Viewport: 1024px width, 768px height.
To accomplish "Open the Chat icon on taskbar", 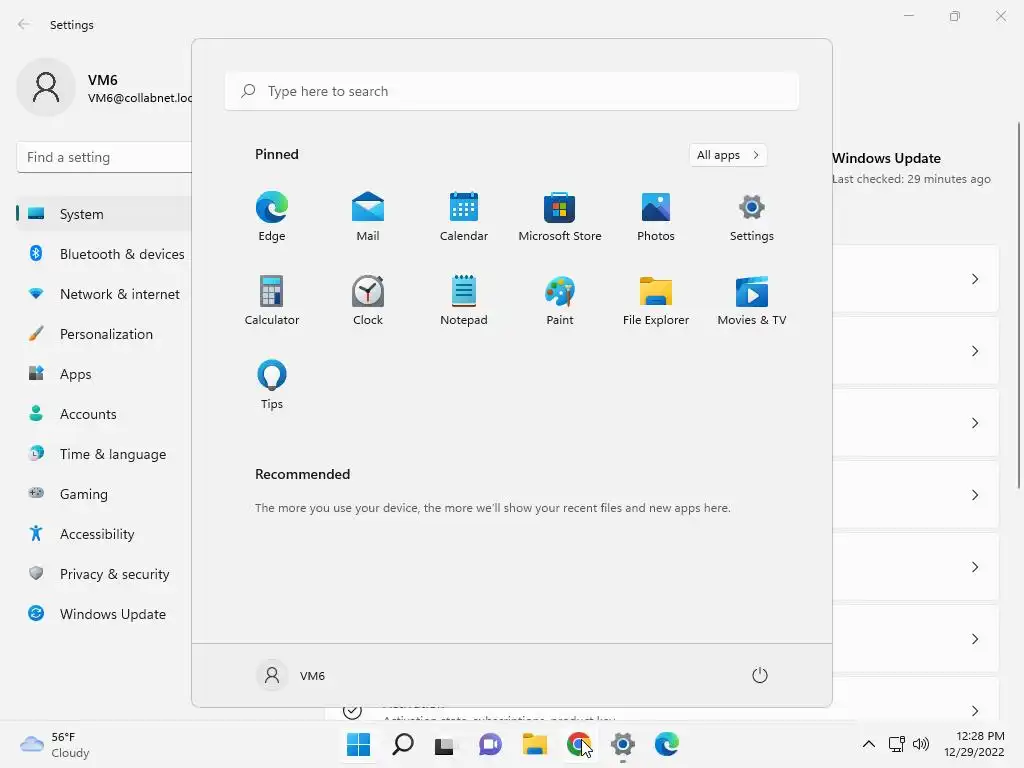I will pyautogui.click(x=490, y=744).
